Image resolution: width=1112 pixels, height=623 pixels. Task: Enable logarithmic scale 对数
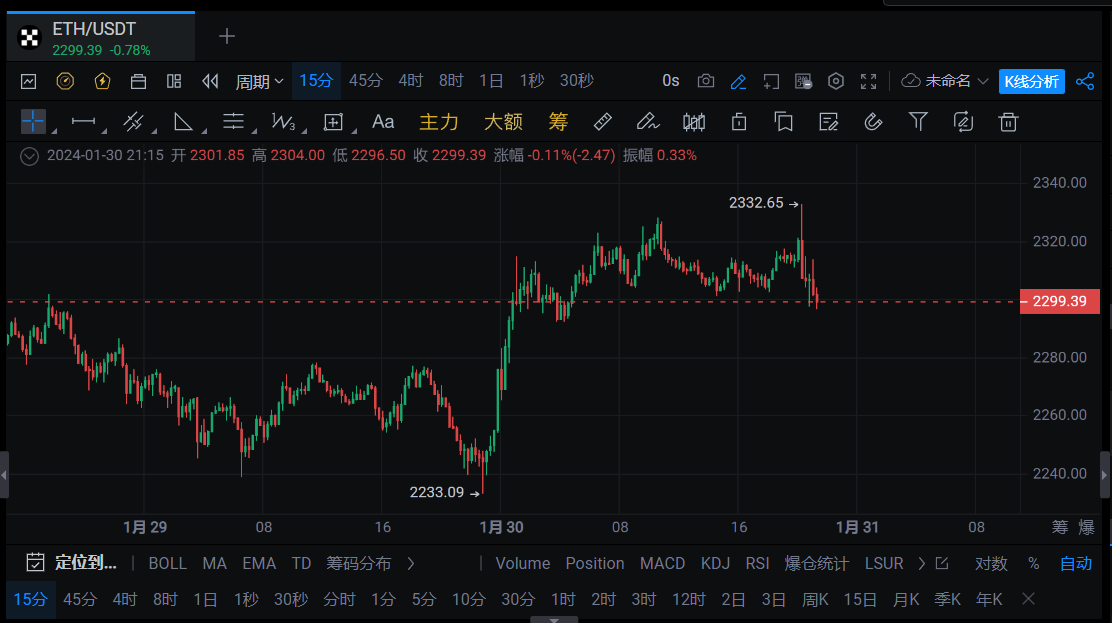coord(990,563)
